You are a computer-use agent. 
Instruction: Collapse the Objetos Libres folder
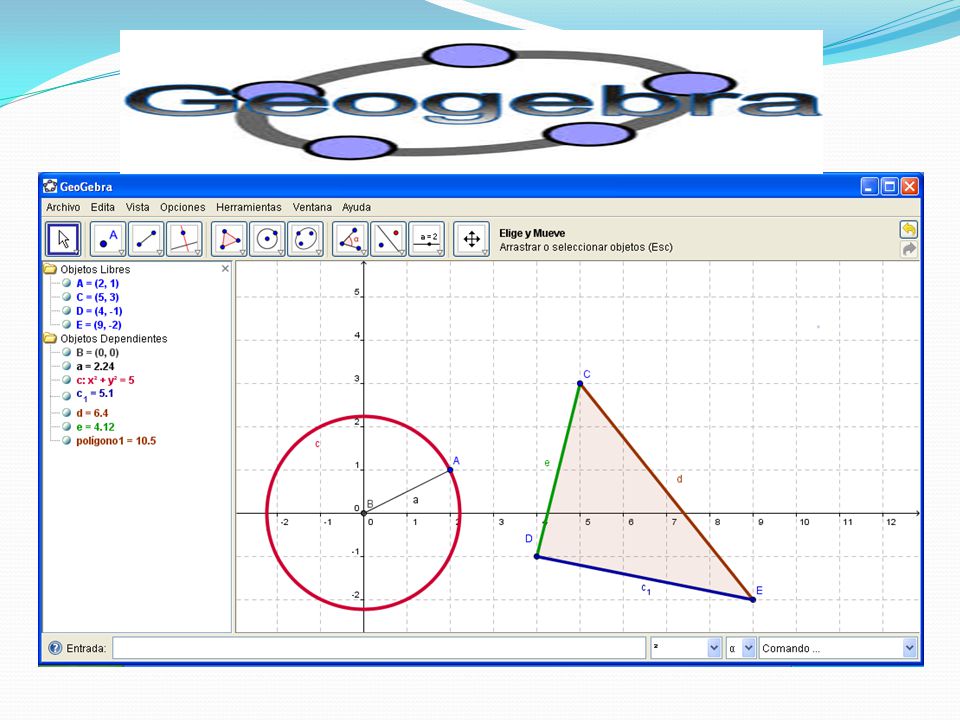point(50,269)
